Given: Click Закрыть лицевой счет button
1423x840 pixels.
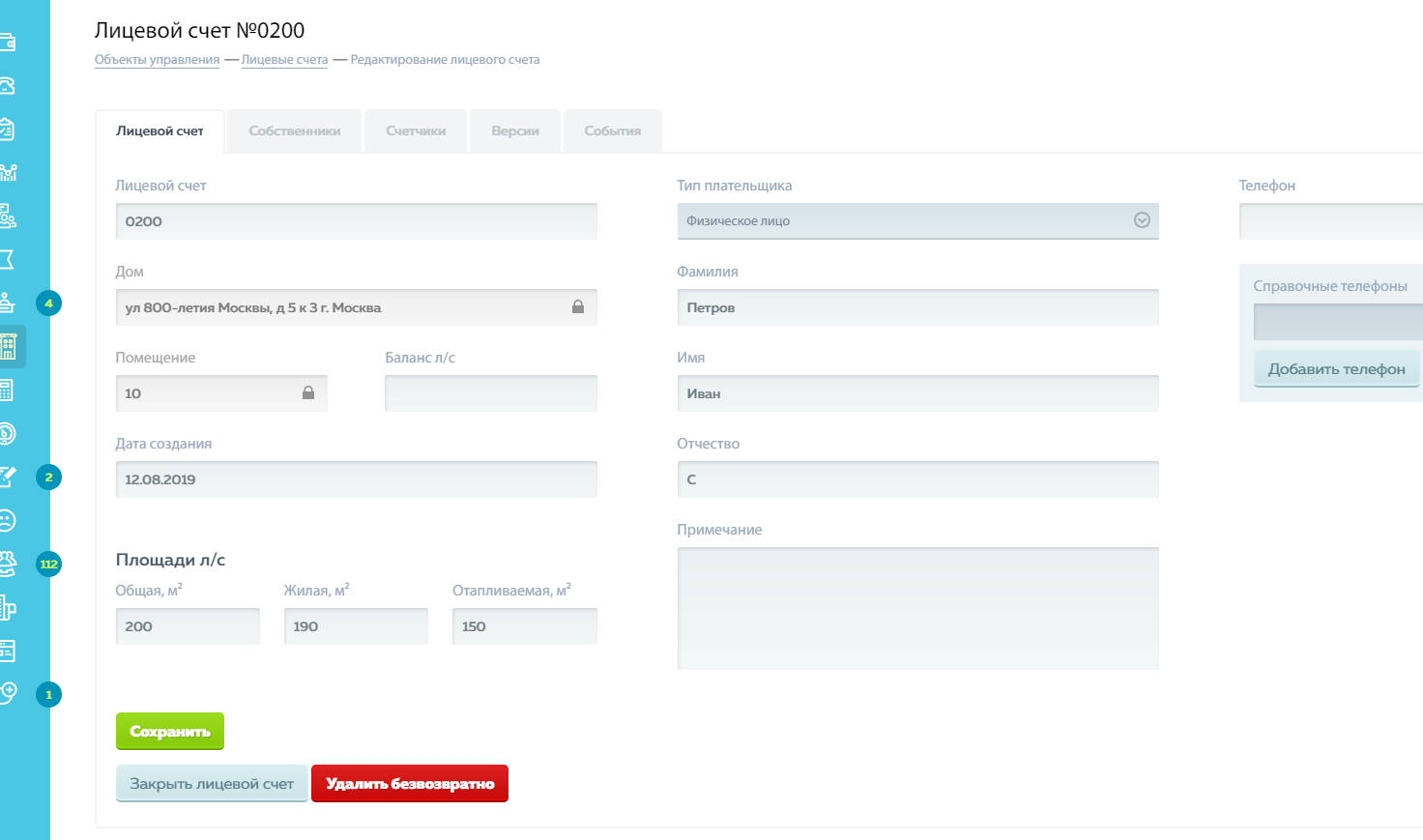Looking at the screenshot, I should (212, 784).
